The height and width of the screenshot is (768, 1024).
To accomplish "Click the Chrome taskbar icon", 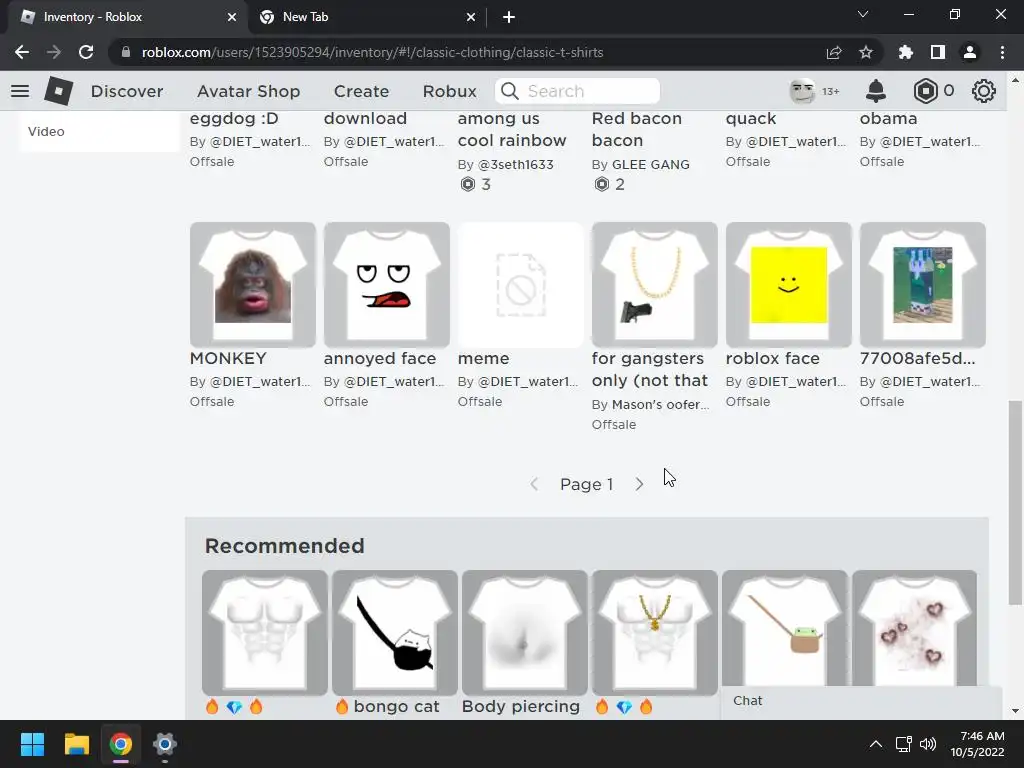I will (121, 744).
